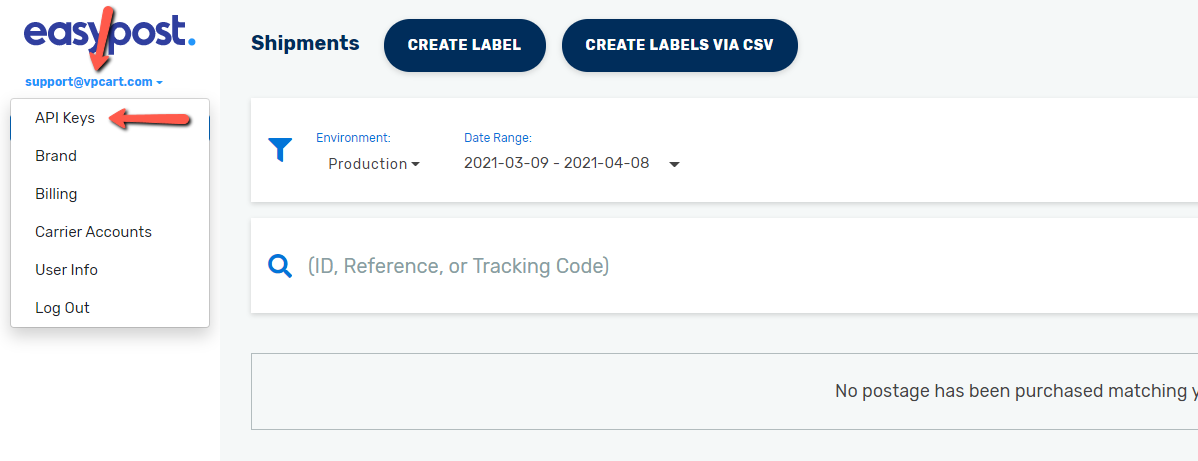The image size is (1198, 461).
Task: Click the Environment: label
Action: coord(353,138)
